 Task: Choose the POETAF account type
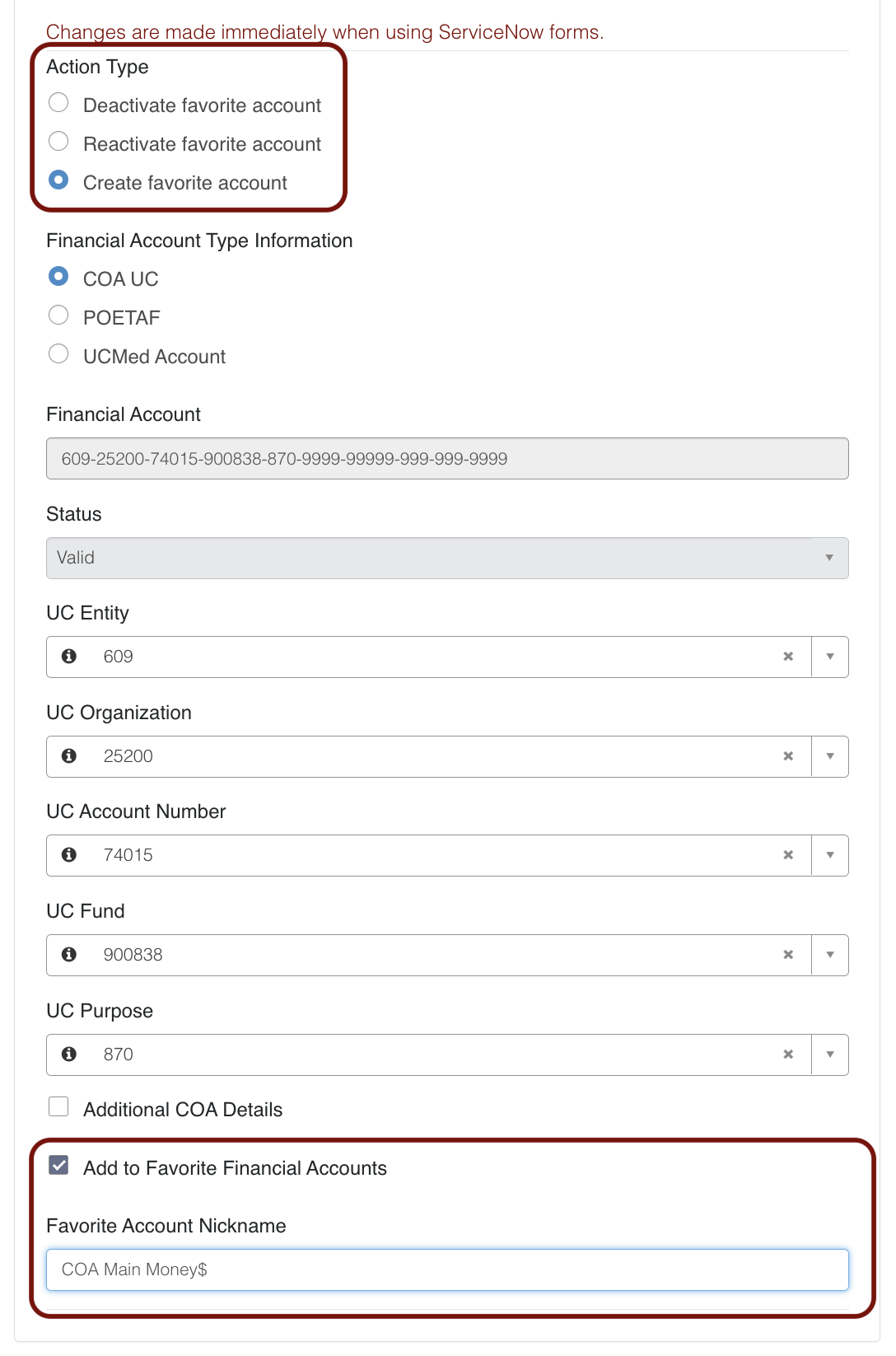click(58, 316)
